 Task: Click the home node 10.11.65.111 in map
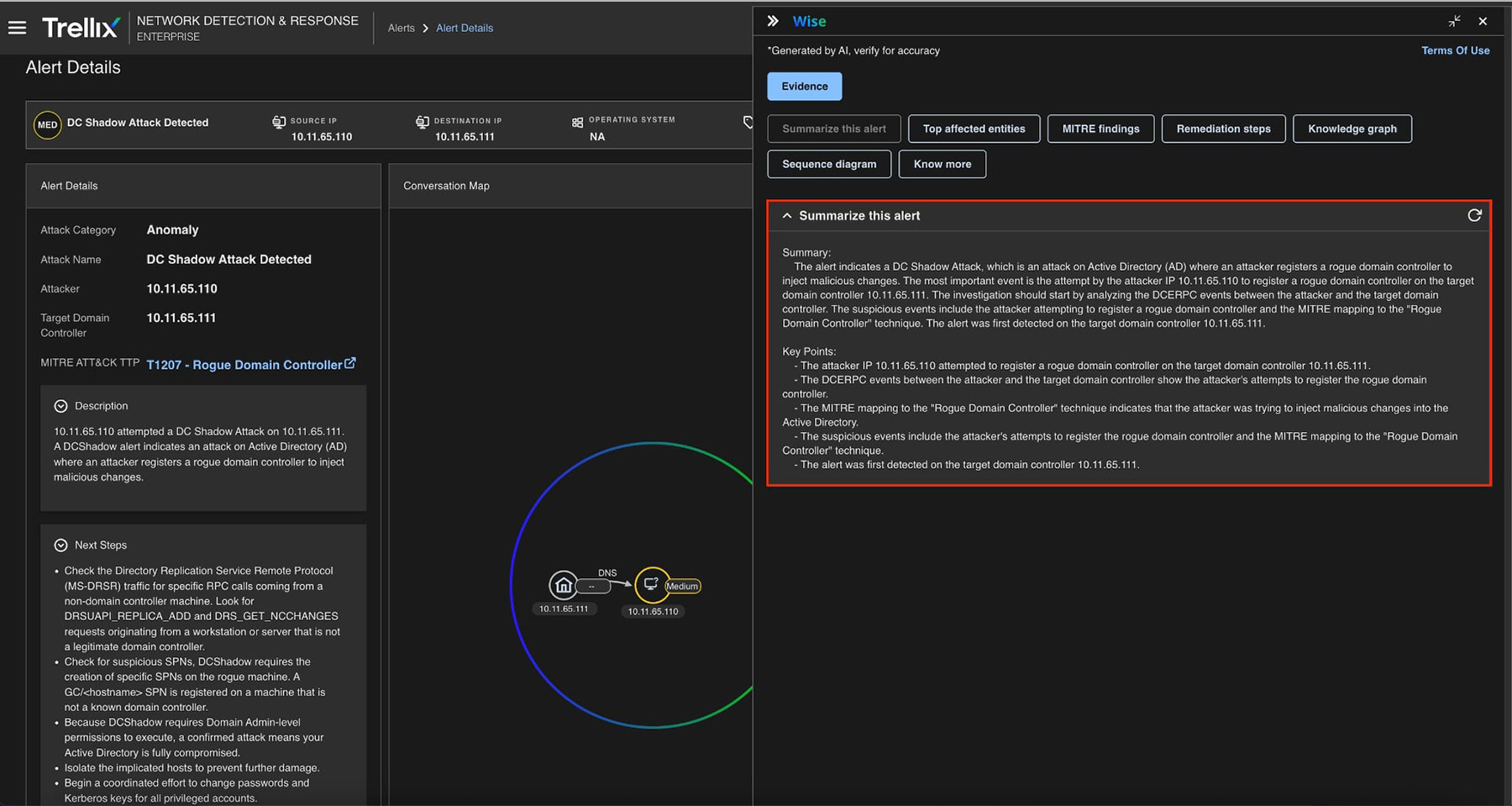point(563,585)
